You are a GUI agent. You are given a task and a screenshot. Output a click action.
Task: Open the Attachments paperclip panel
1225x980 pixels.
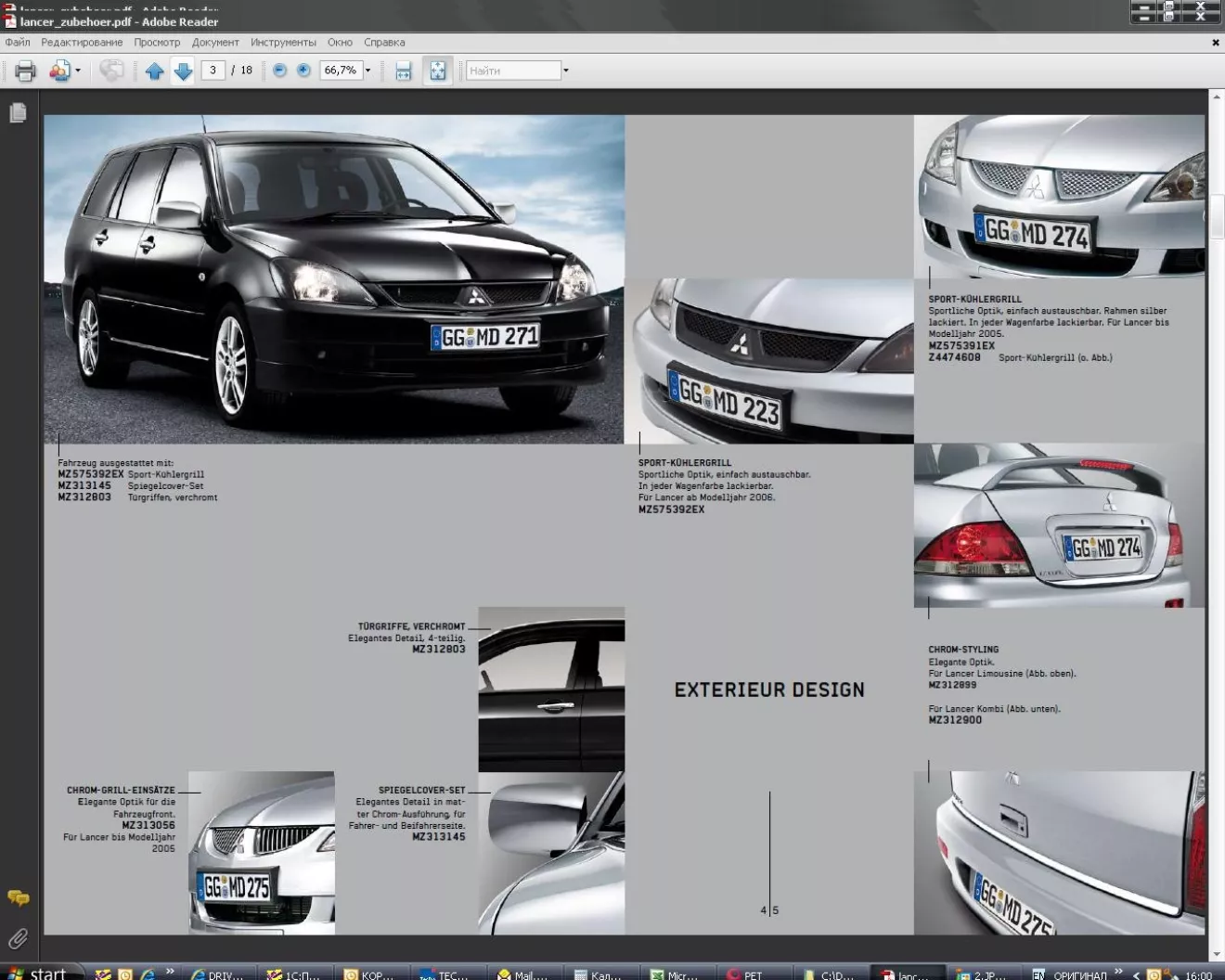[x=18, y=938]
